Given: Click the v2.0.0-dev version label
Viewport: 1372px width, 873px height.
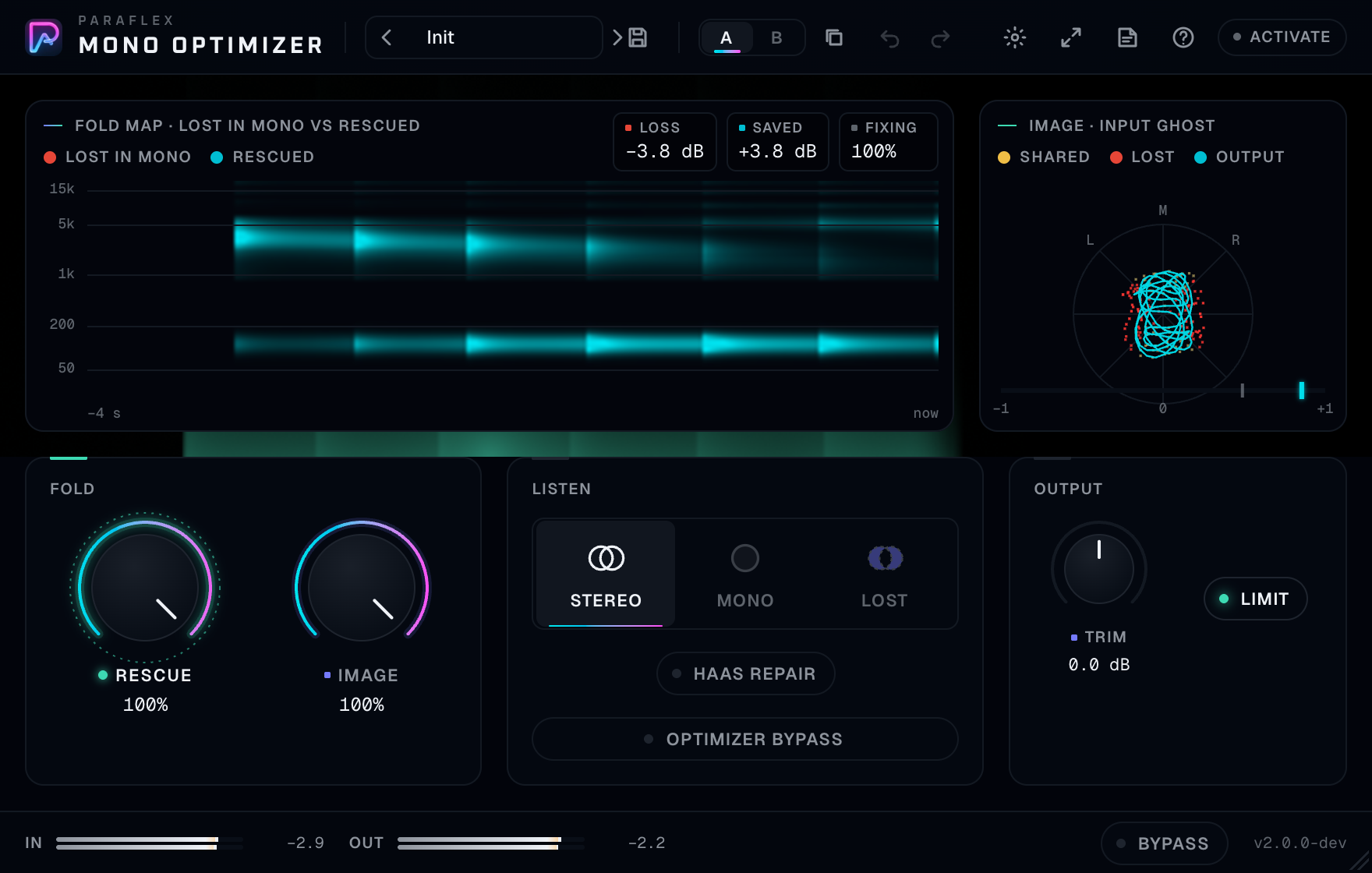Looking at the screenshot, I should tap(1300, 843).
